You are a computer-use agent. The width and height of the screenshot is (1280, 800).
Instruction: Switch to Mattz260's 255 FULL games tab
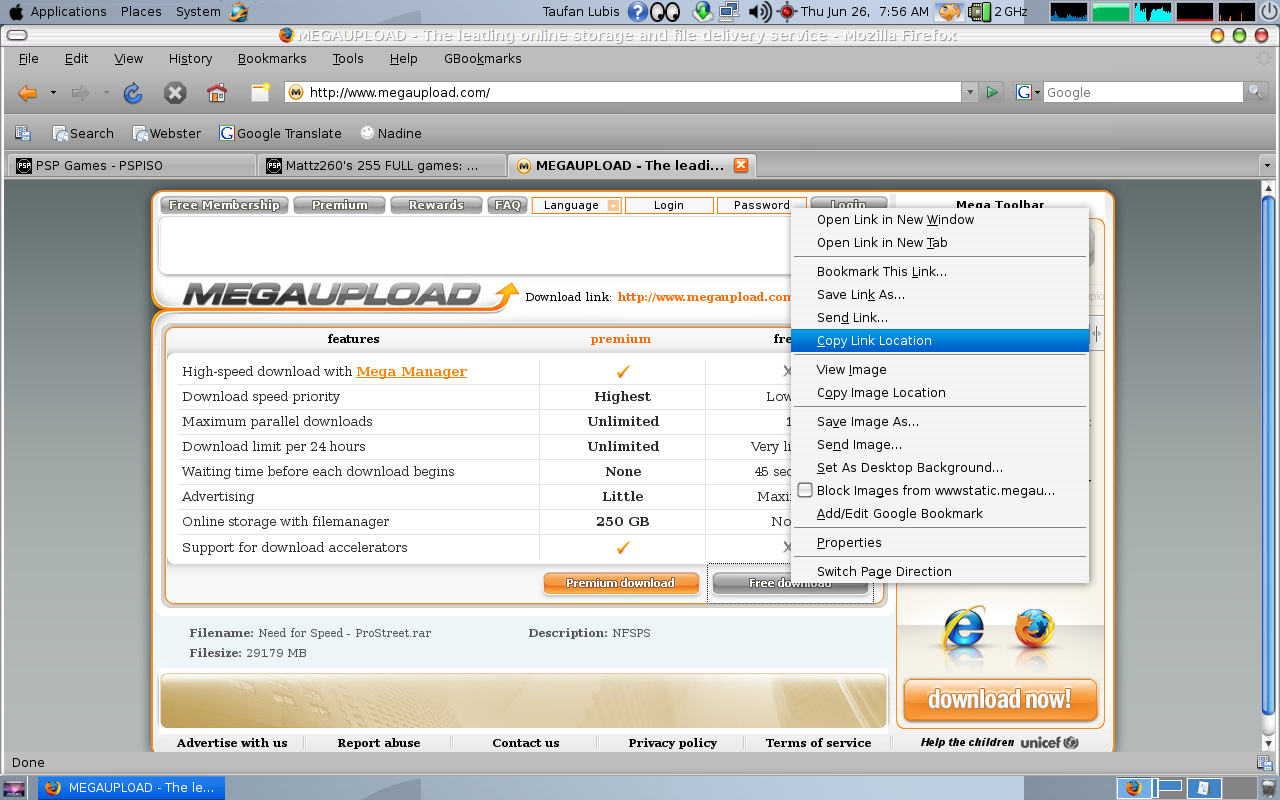coord(382,165)
